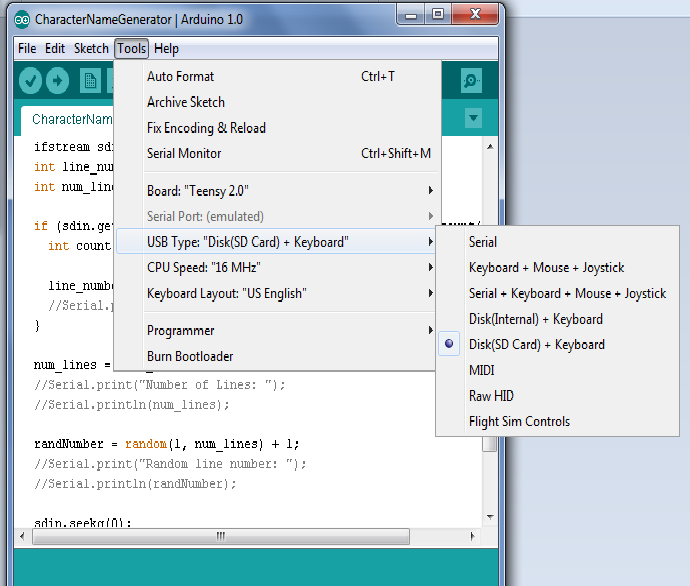690x586 pixels.
Task: Click the Upload arrow toolbar icon
Action: (x=58, y=81)
